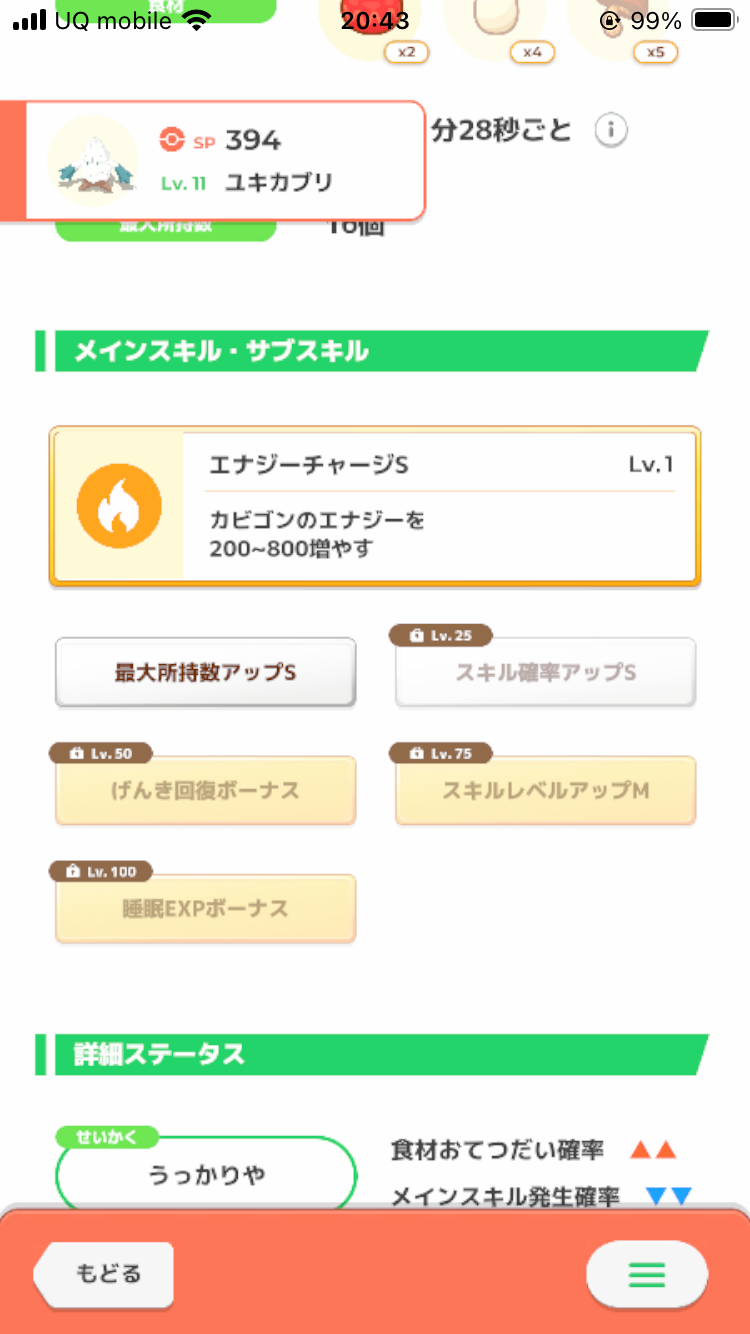Screen dimensions: 750x1334
Task: Tap the Lv. 100 lock badge
Action: click(100, 871)
